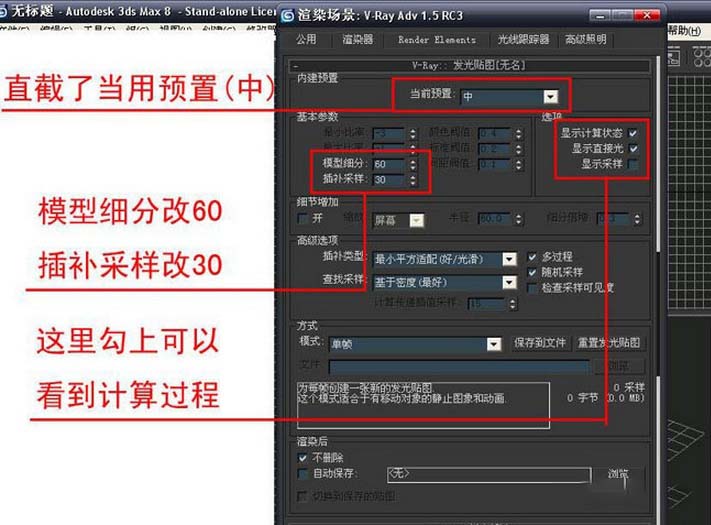Toggle the 显示计算状态 checkbox
Viewport: 711px width, 525px height.
pos(633,133)
